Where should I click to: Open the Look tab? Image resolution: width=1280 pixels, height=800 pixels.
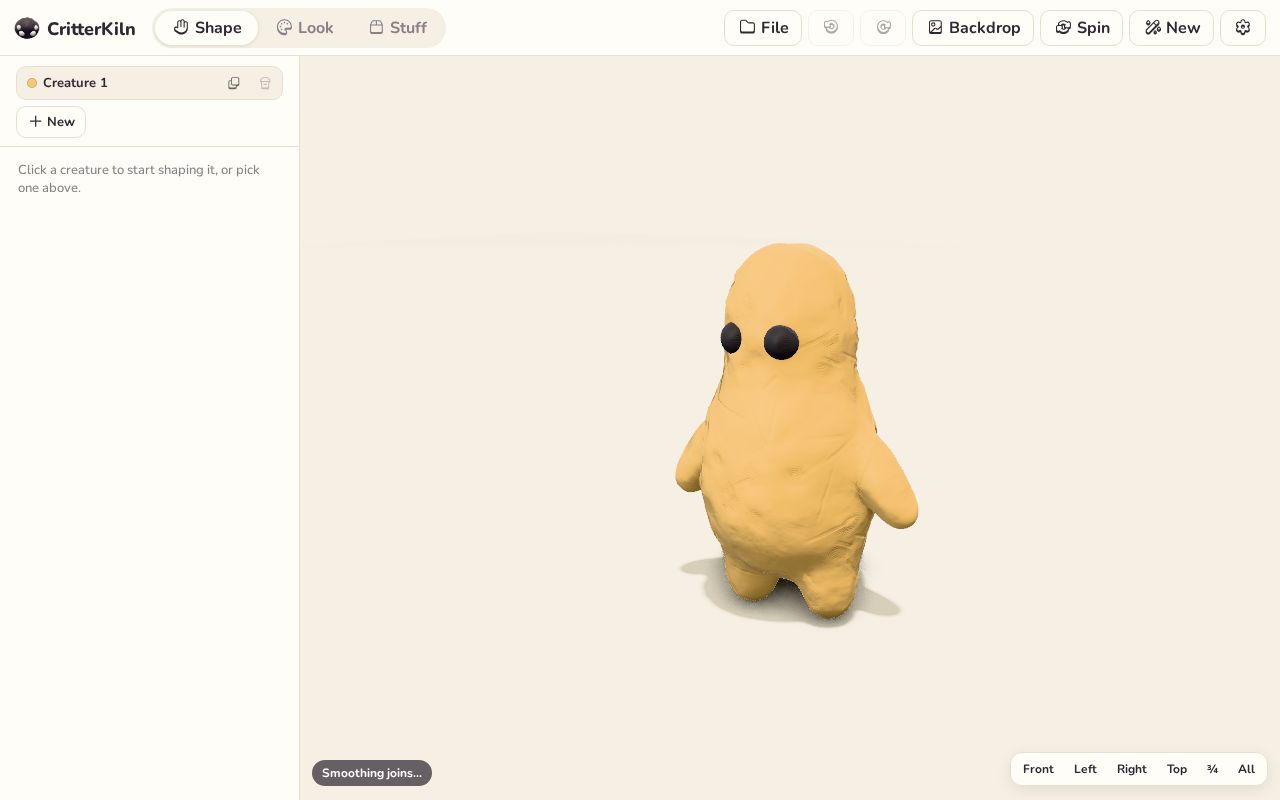pyautogui.click(x=305, y=28)
